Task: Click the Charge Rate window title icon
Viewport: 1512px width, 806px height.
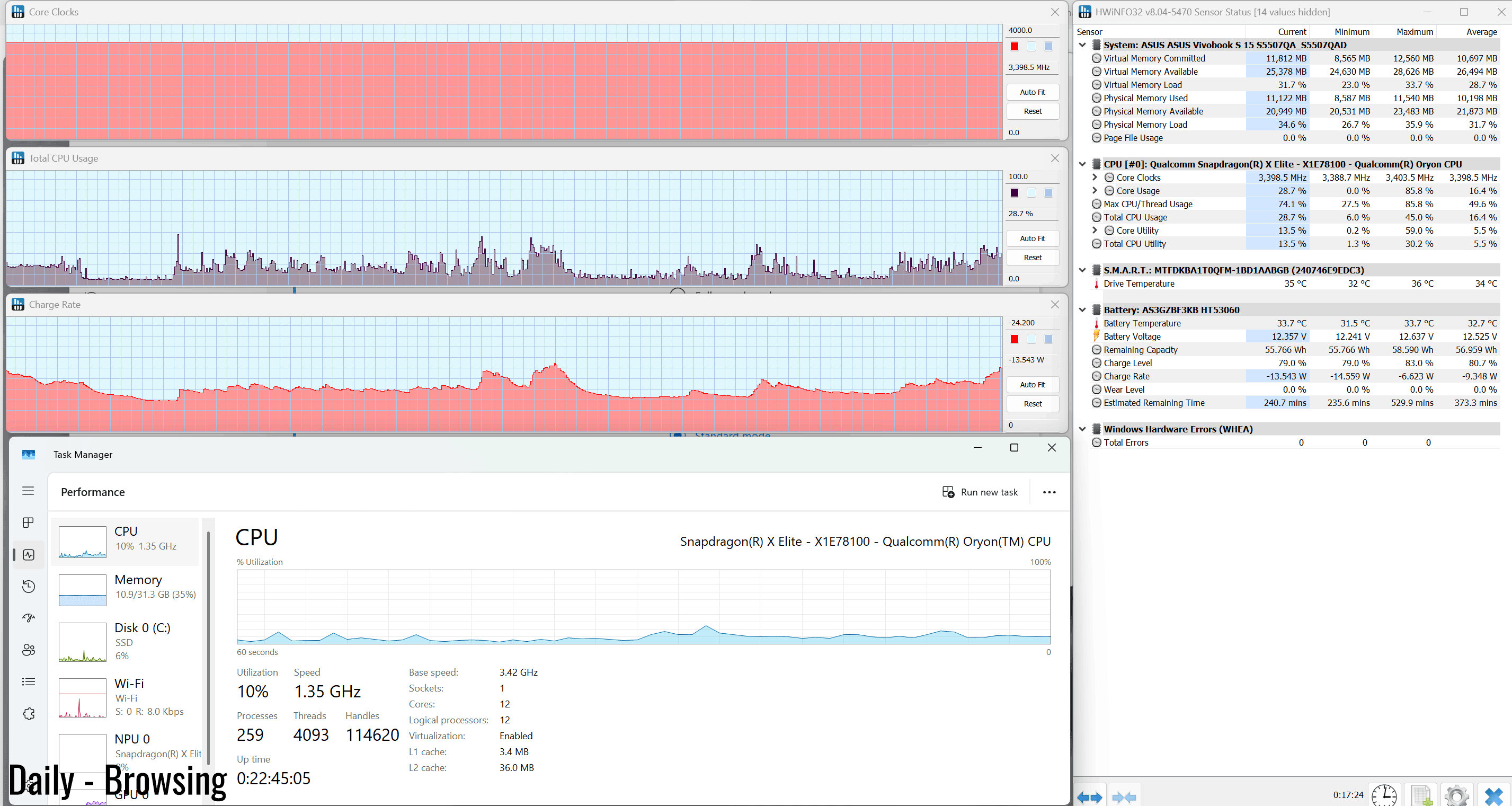Action: tap(18, 304)
